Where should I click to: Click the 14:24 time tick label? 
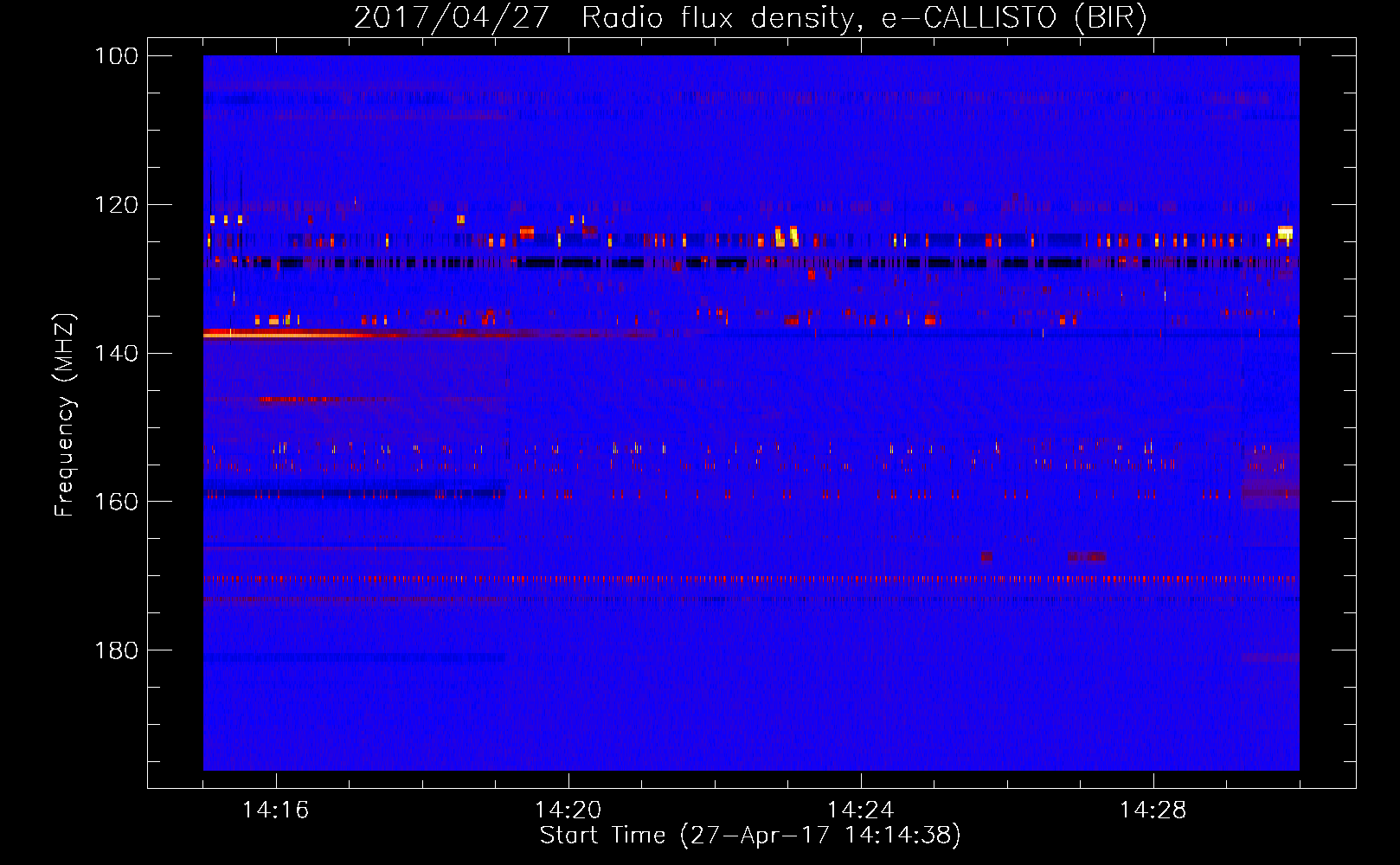(x=860, y=810)
